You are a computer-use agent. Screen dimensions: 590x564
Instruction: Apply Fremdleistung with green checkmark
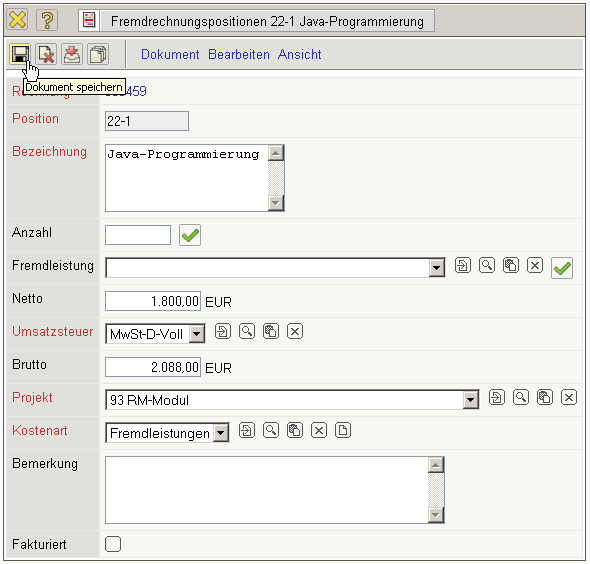coord(562,268)
